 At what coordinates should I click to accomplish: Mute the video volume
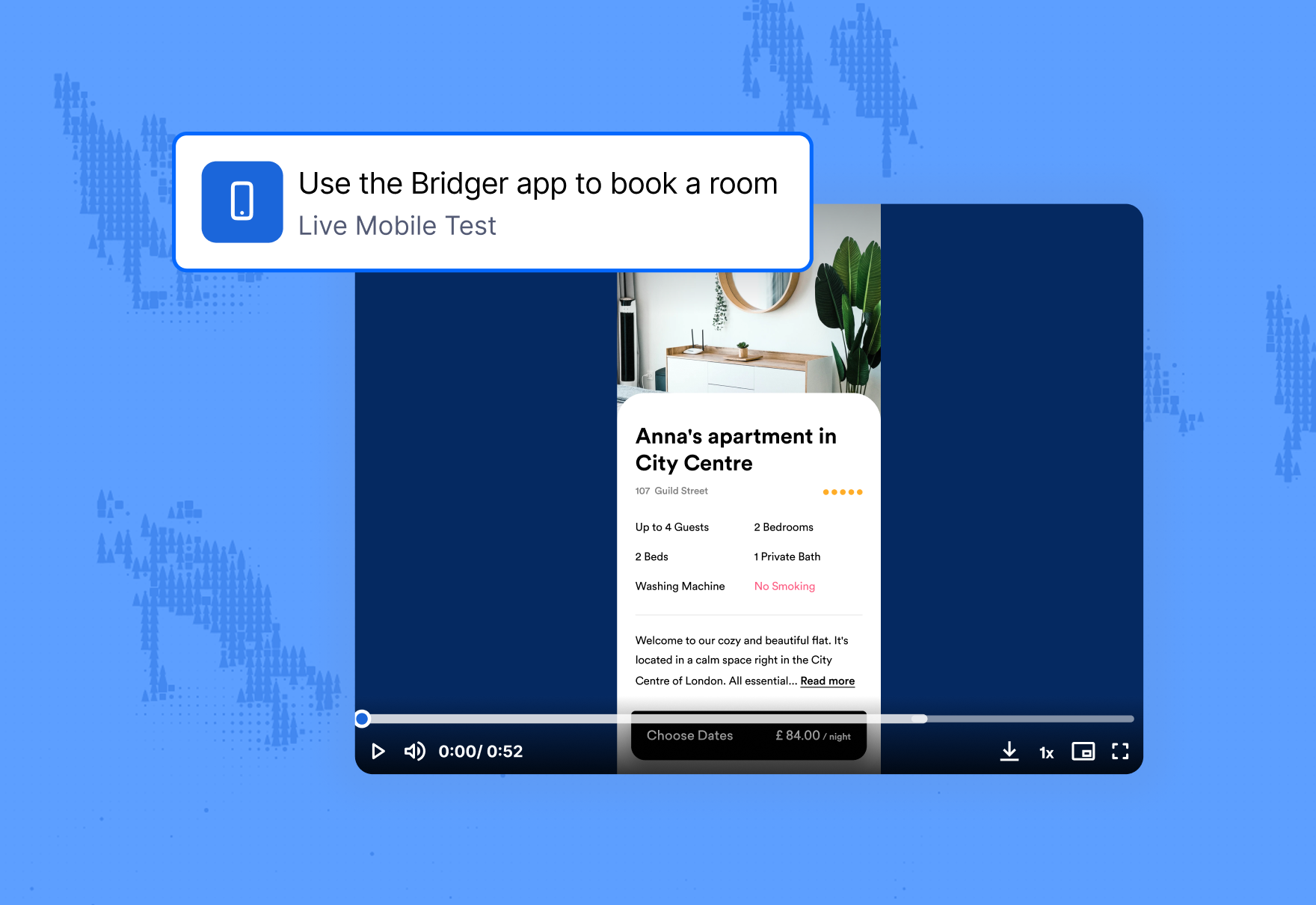(415, 751)
